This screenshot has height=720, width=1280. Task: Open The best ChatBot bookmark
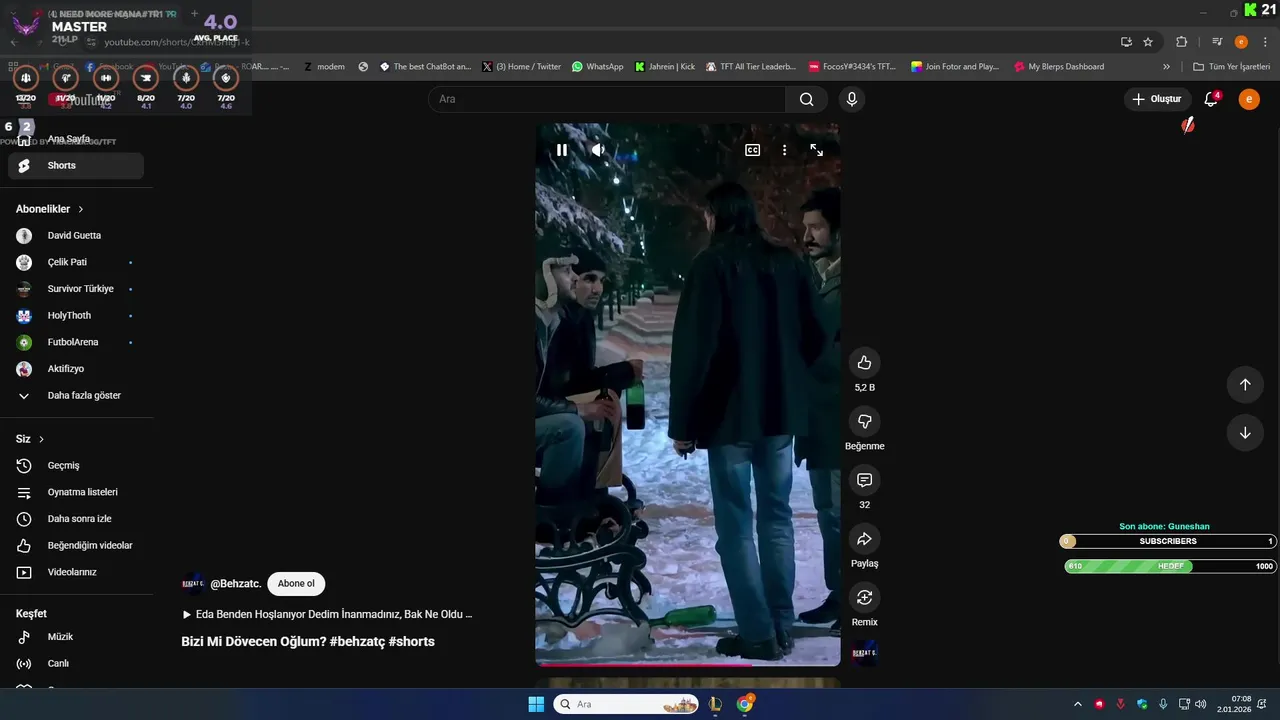coord(425,67)
